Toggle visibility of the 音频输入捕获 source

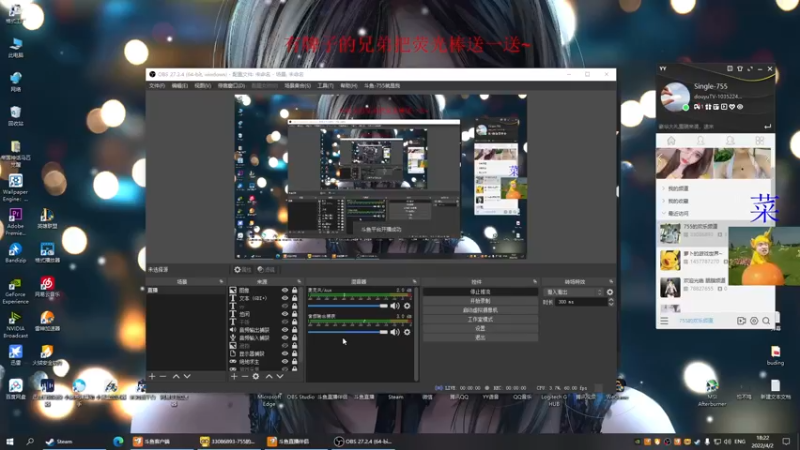click(285, 338)
